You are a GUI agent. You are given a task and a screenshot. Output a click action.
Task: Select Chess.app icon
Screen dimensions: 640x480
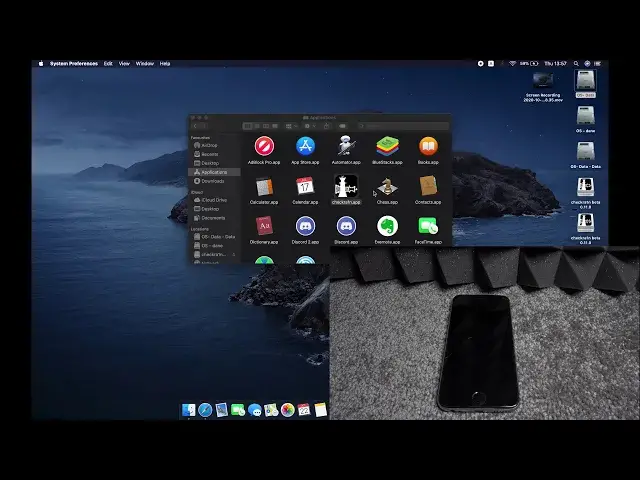pos(387,187)
